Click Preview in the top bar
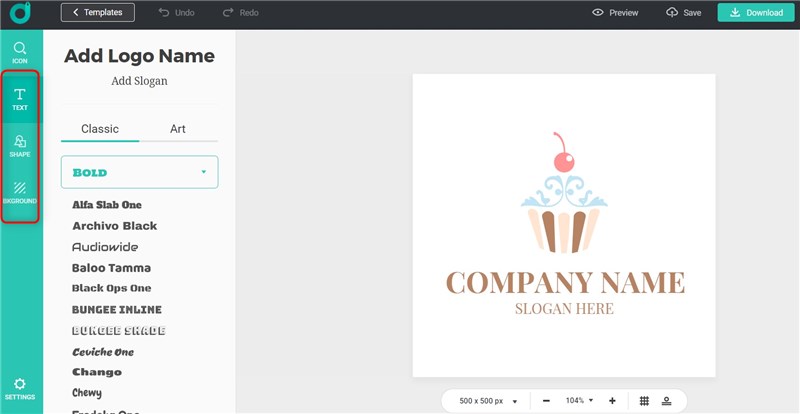This screenshot has width=800, height=414. 615,13
